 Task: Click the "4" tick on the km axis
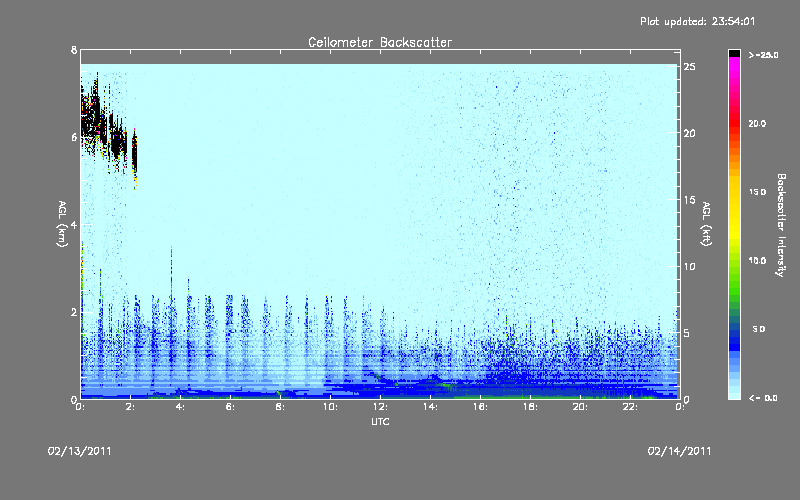tap(74, 224)
